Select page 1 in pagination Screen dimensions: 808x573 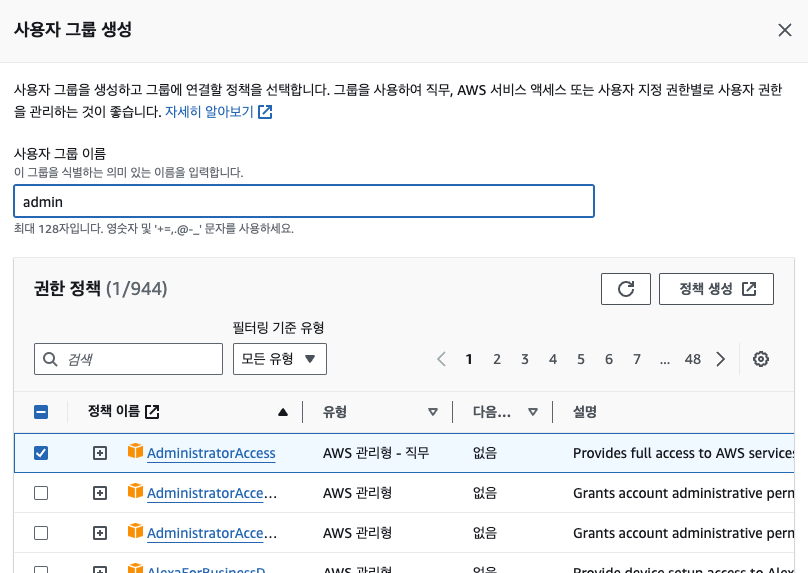coord(469,359)
